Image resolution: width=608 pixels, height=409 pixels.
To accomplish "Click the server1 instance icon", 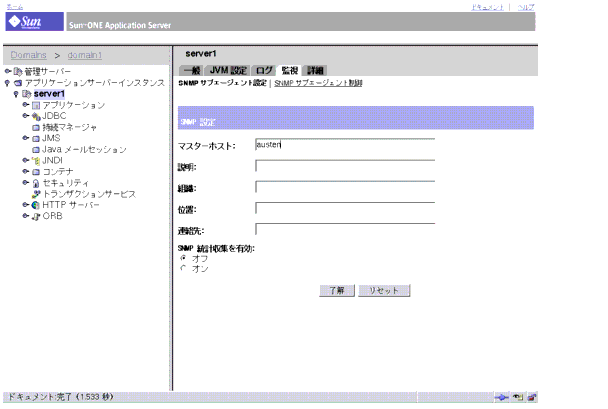I will [x=26, y=94].
